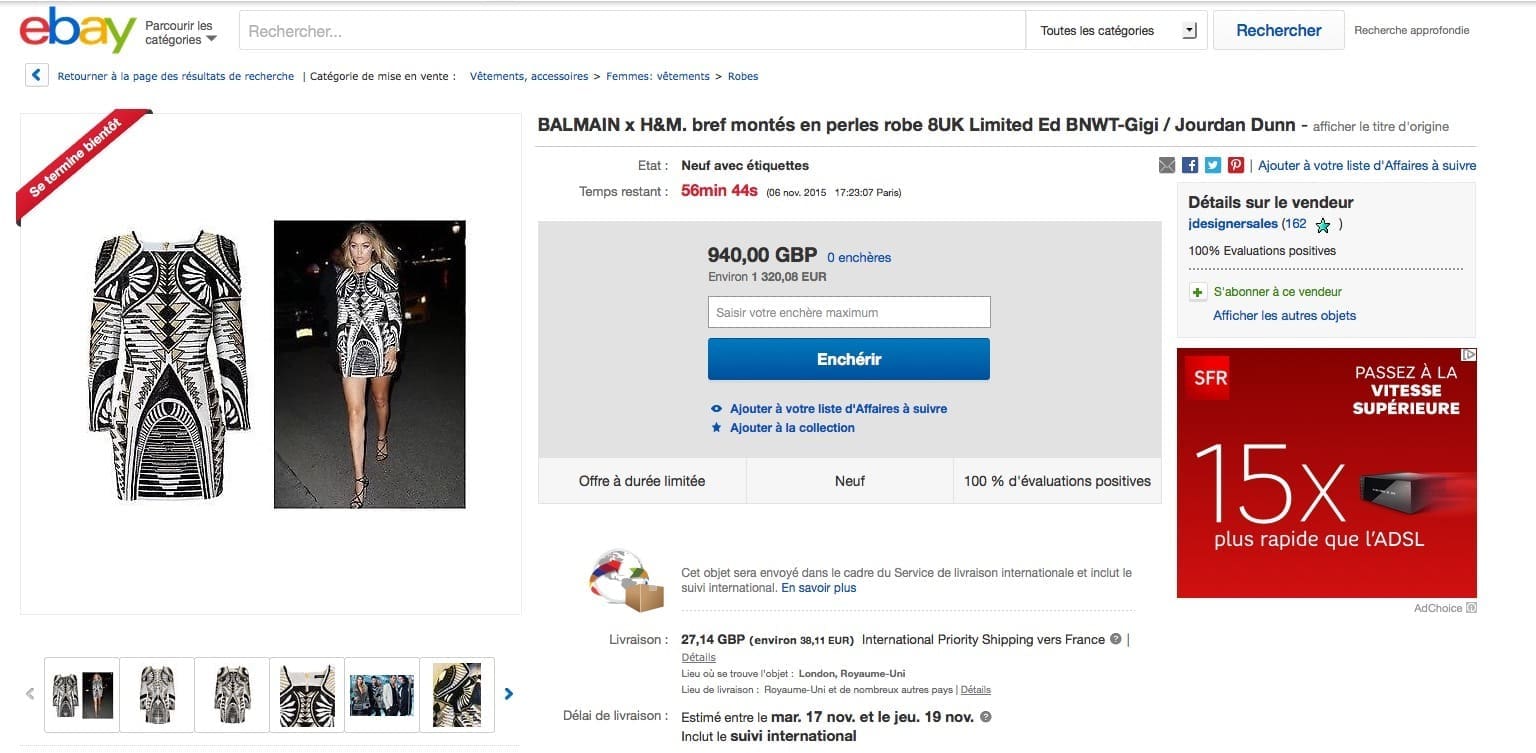Click the green plus follow-seller icon
This screenshot has height=753, width=1536.
pos(1197,292)
